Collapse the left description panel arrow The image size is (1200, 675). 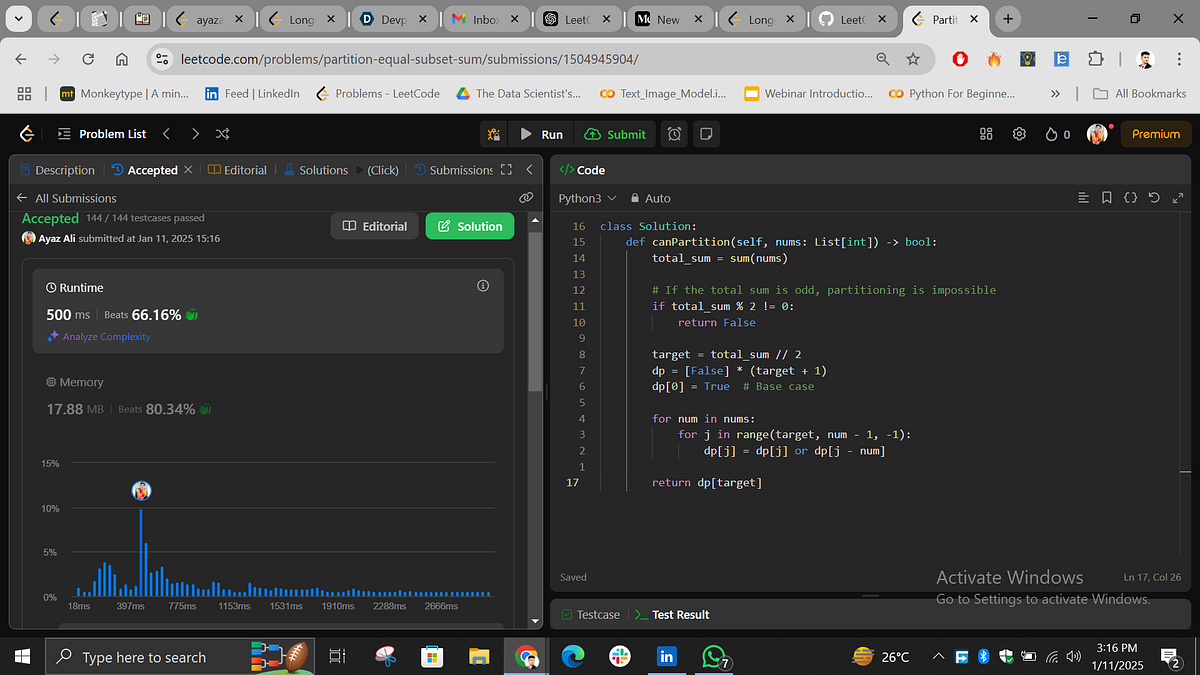pyautogui.click(x=529, y=168)
